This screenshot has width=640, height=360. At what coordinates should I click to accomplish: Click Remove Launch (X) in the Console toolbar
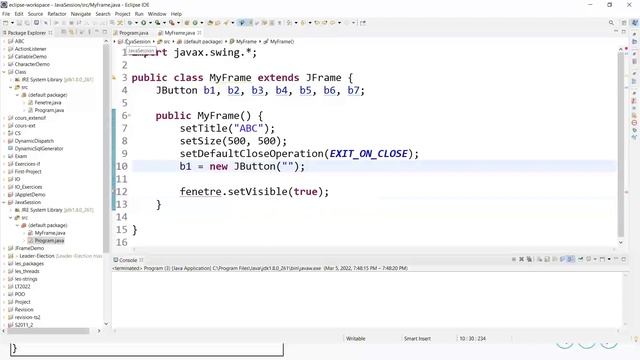pos(521,259)
